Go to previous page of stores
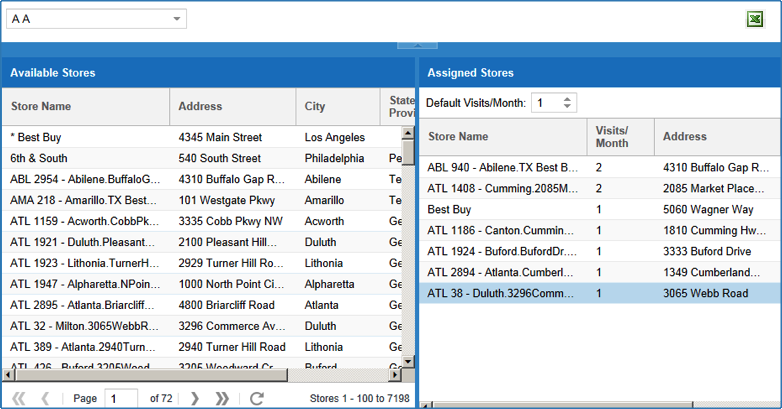 pos(45,399)
